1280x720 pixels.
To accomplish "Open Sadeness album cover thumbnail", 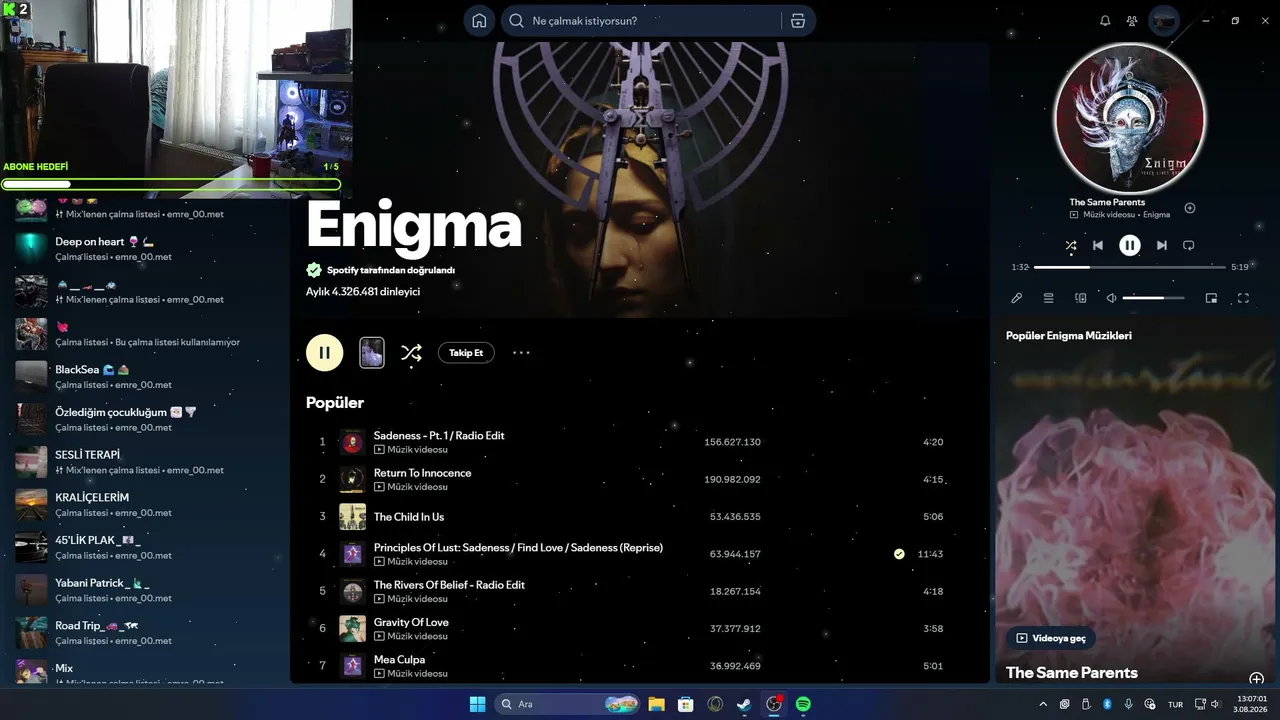I will (352, 442).
